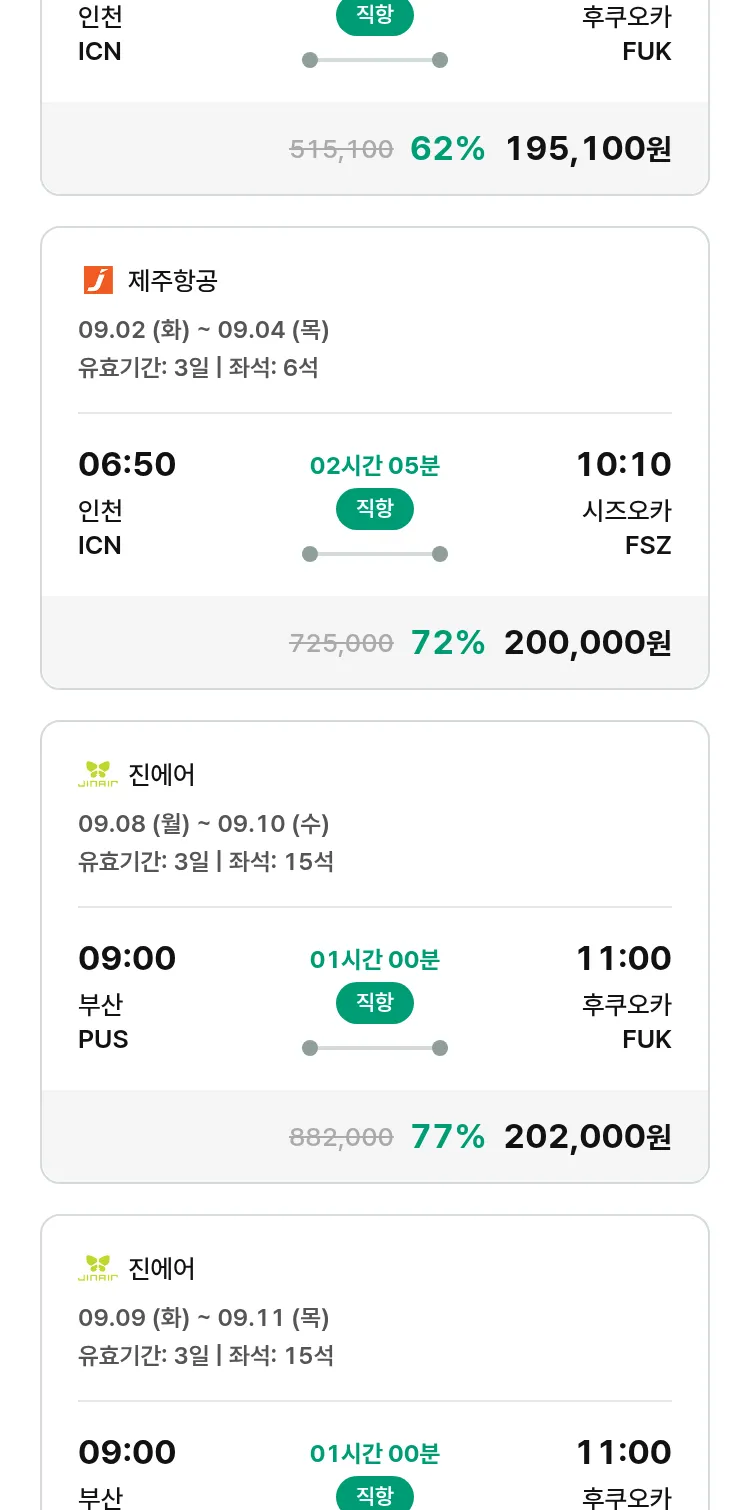The width and height of the screenshot is (750, 1510).
Task: Click the route line on the 09.08 PUS–FUK flight
Action: (x=375, y=1048)
